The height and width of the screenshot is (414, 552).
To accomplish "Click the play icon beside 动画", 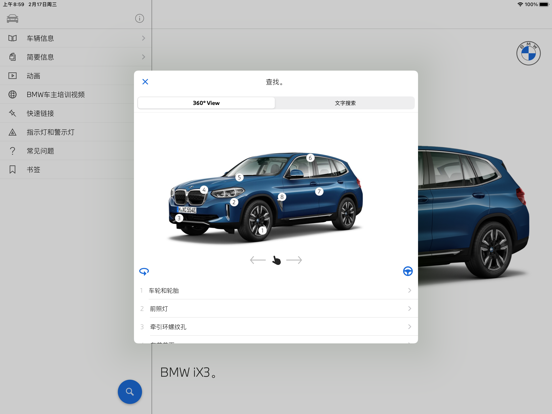I will [12, 76].
